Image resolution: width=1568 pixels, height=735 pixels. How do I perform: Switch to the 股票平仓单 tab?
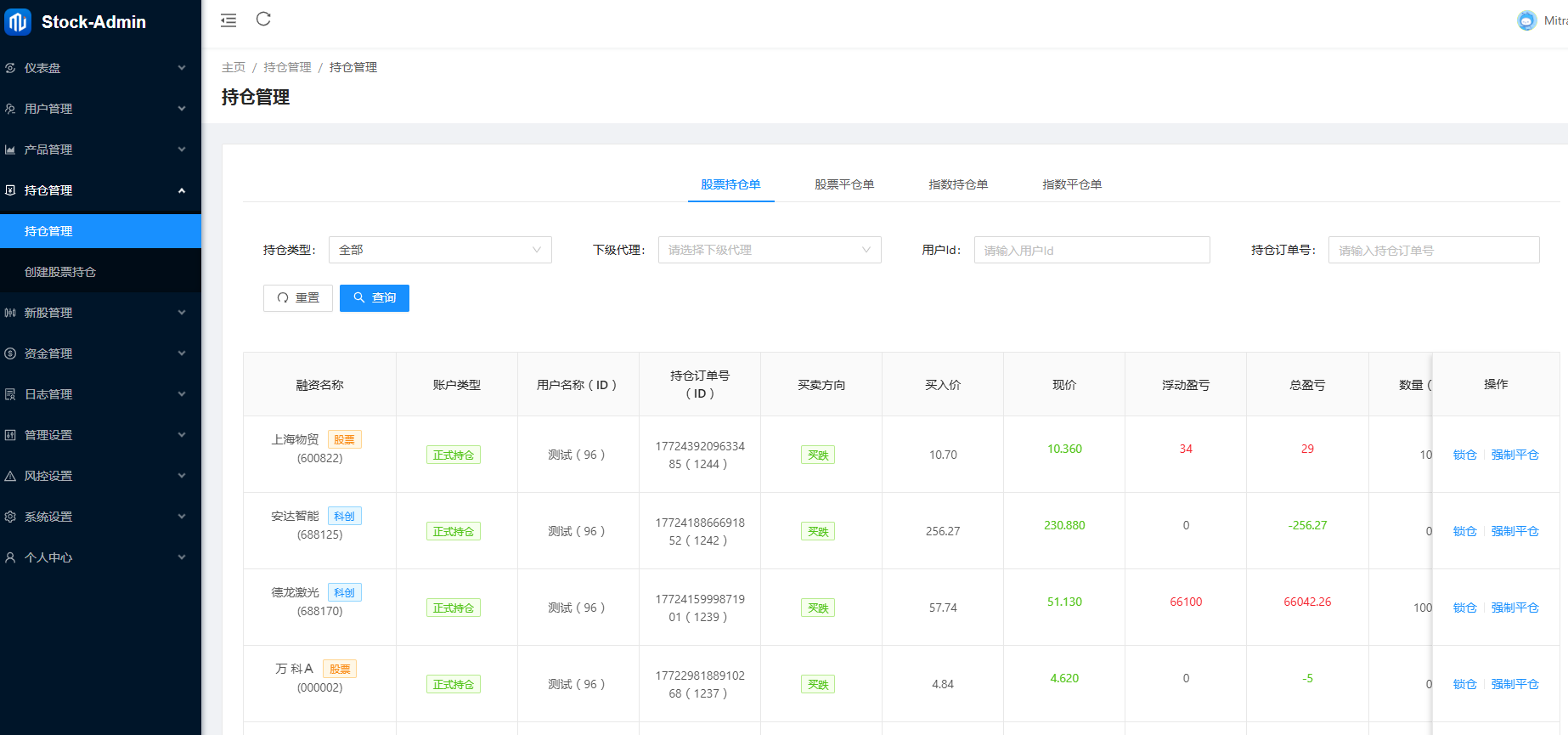click(843, 184)
